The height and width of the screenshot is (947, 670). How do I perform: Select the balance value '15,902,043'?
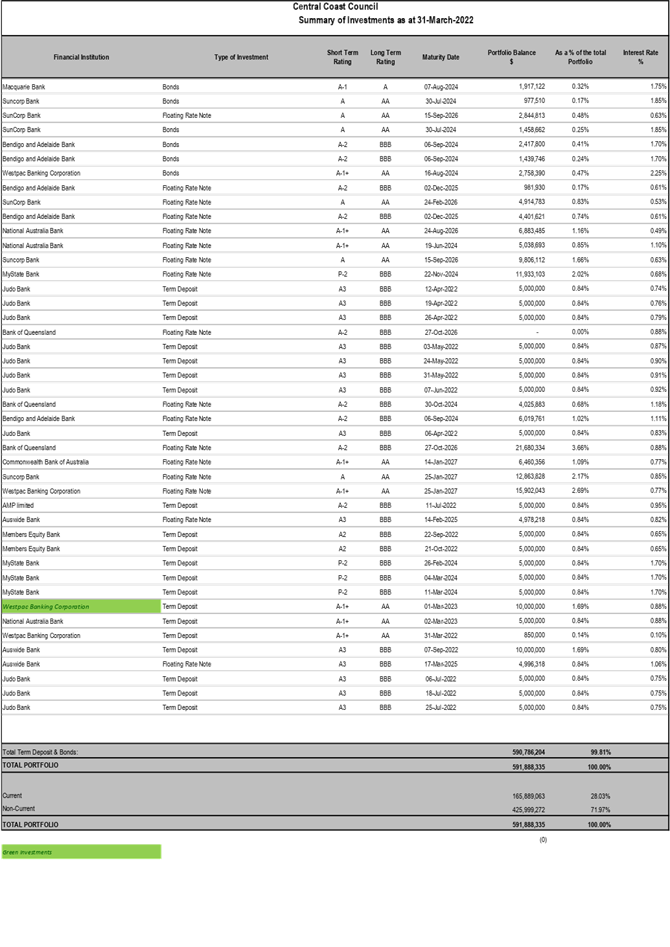point(530,491)
